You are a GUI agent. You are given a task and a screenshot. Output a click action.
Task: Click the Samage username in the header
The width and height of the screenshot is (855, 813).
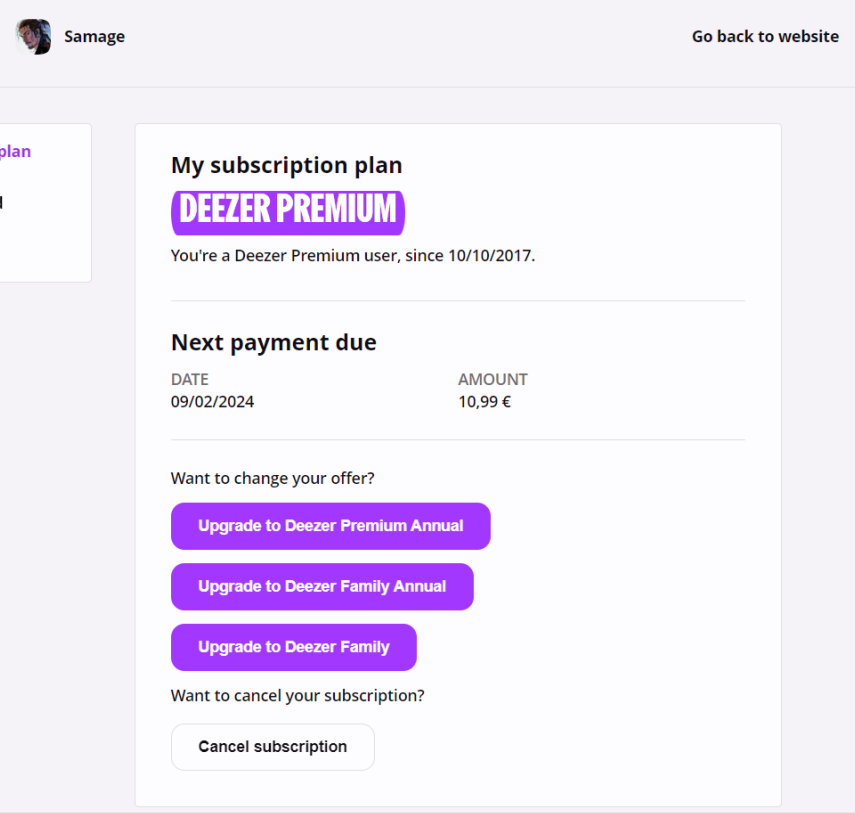[94, 37]
